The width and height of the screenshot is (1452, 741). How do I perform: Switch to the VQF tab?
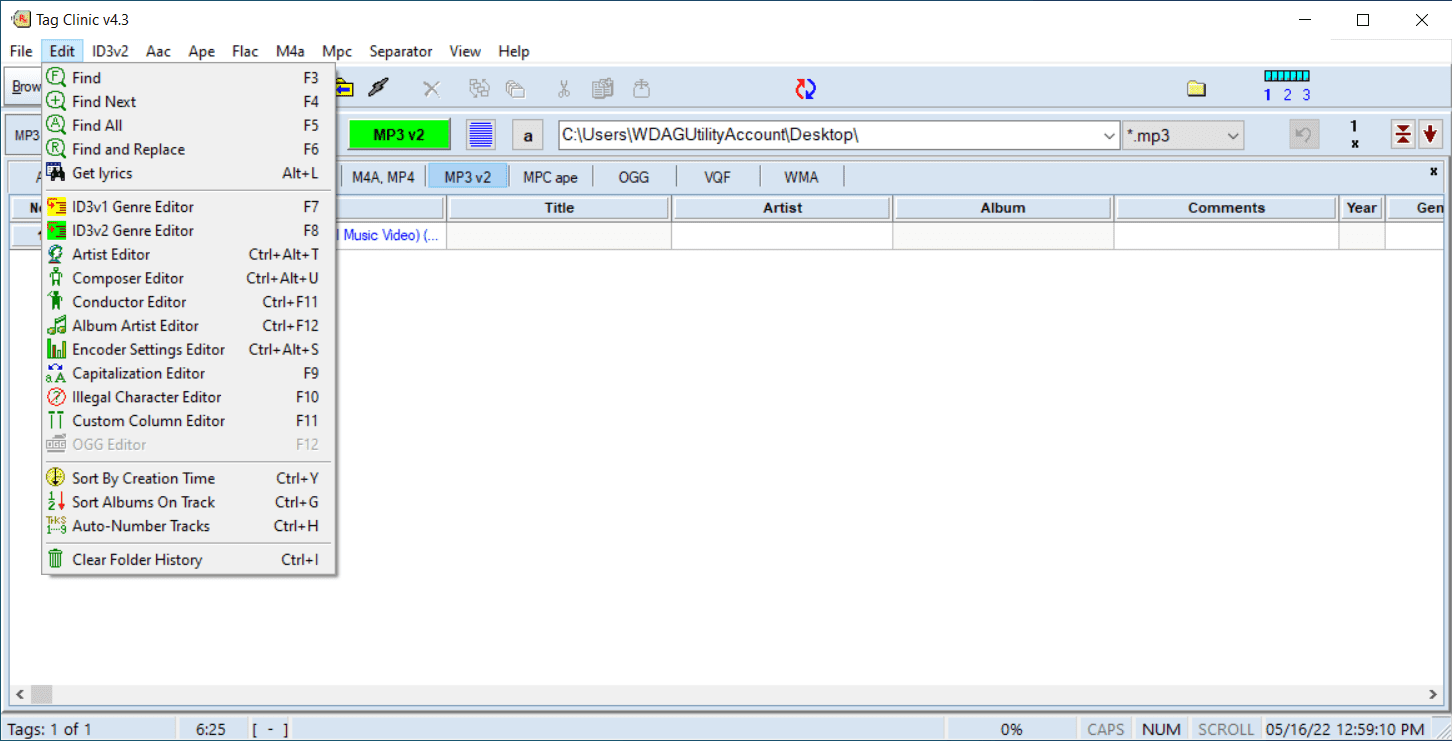pyautogui.click(x=717, y=177)
